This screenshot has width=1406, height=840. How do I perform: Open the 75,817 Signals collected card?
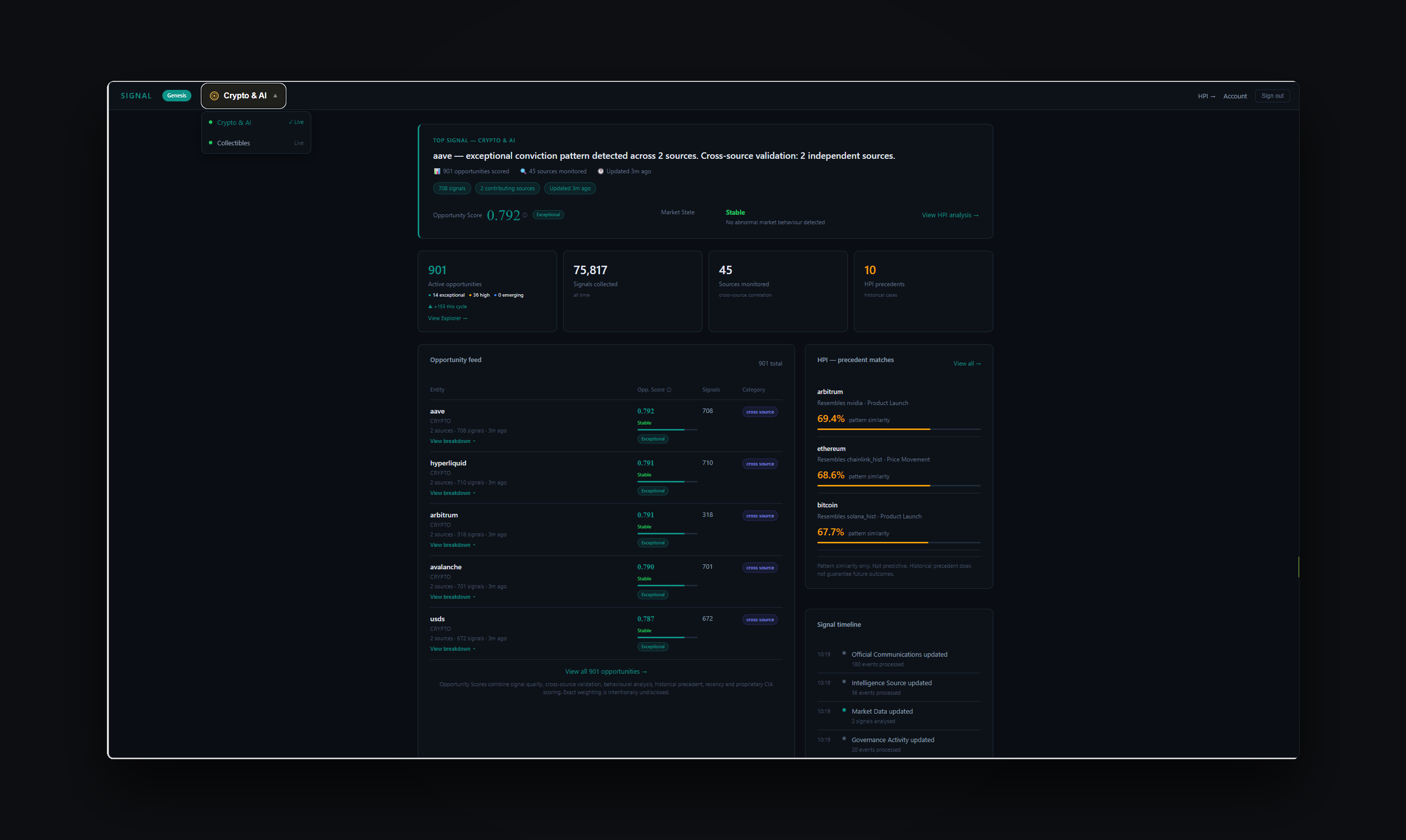633,292
